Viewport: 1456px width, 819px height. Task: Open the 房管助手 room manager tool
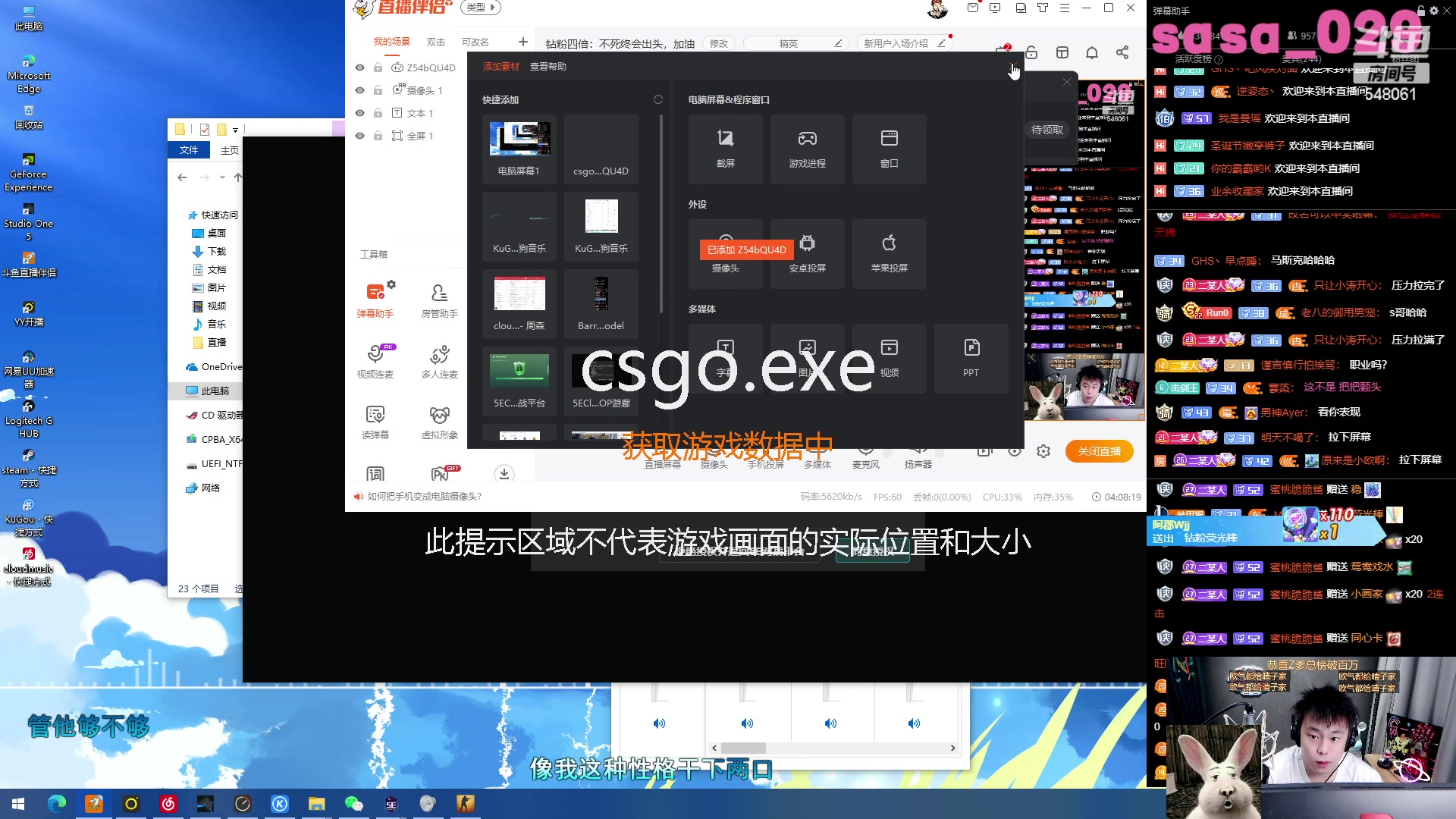[439, 300]
